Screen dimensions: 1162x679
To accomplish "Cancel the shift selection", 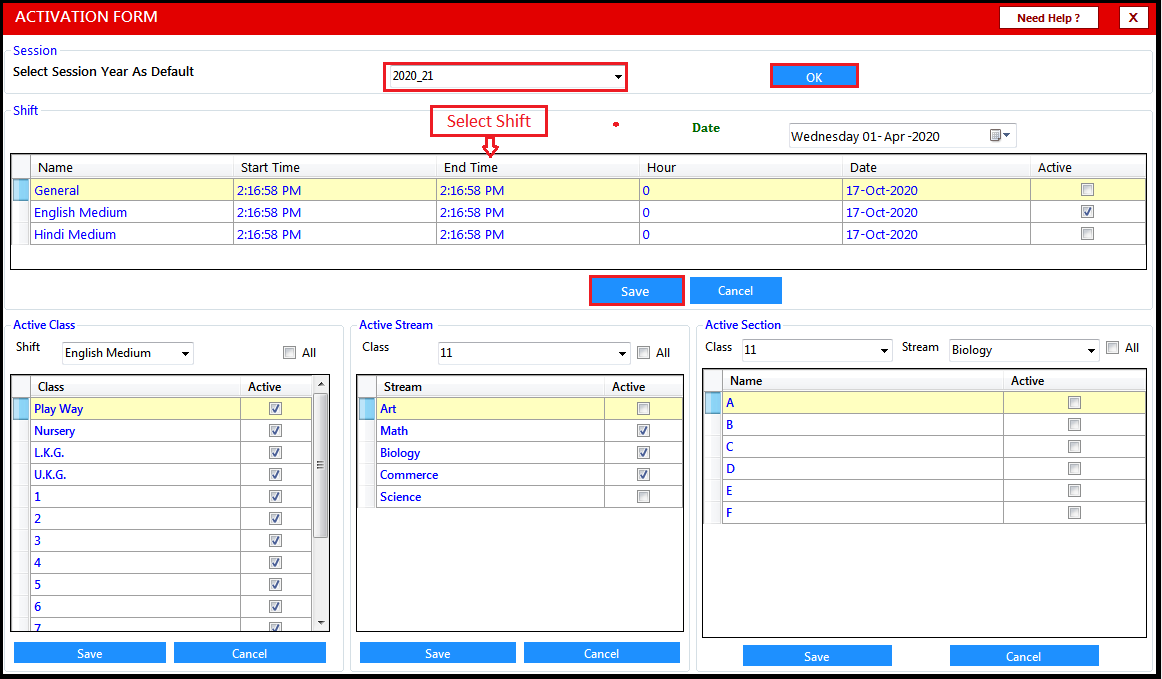I will tap(735, 291).
